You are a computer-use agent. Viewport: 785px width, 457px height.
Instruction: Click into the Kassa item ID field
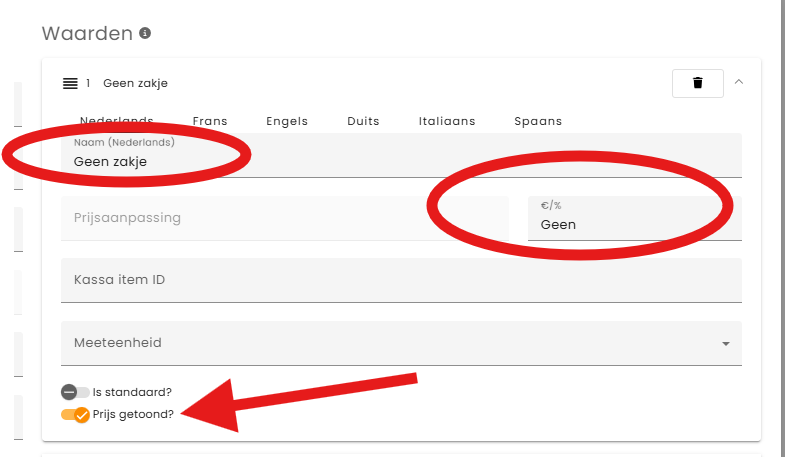pyautogui.click(x=400, y=280)
